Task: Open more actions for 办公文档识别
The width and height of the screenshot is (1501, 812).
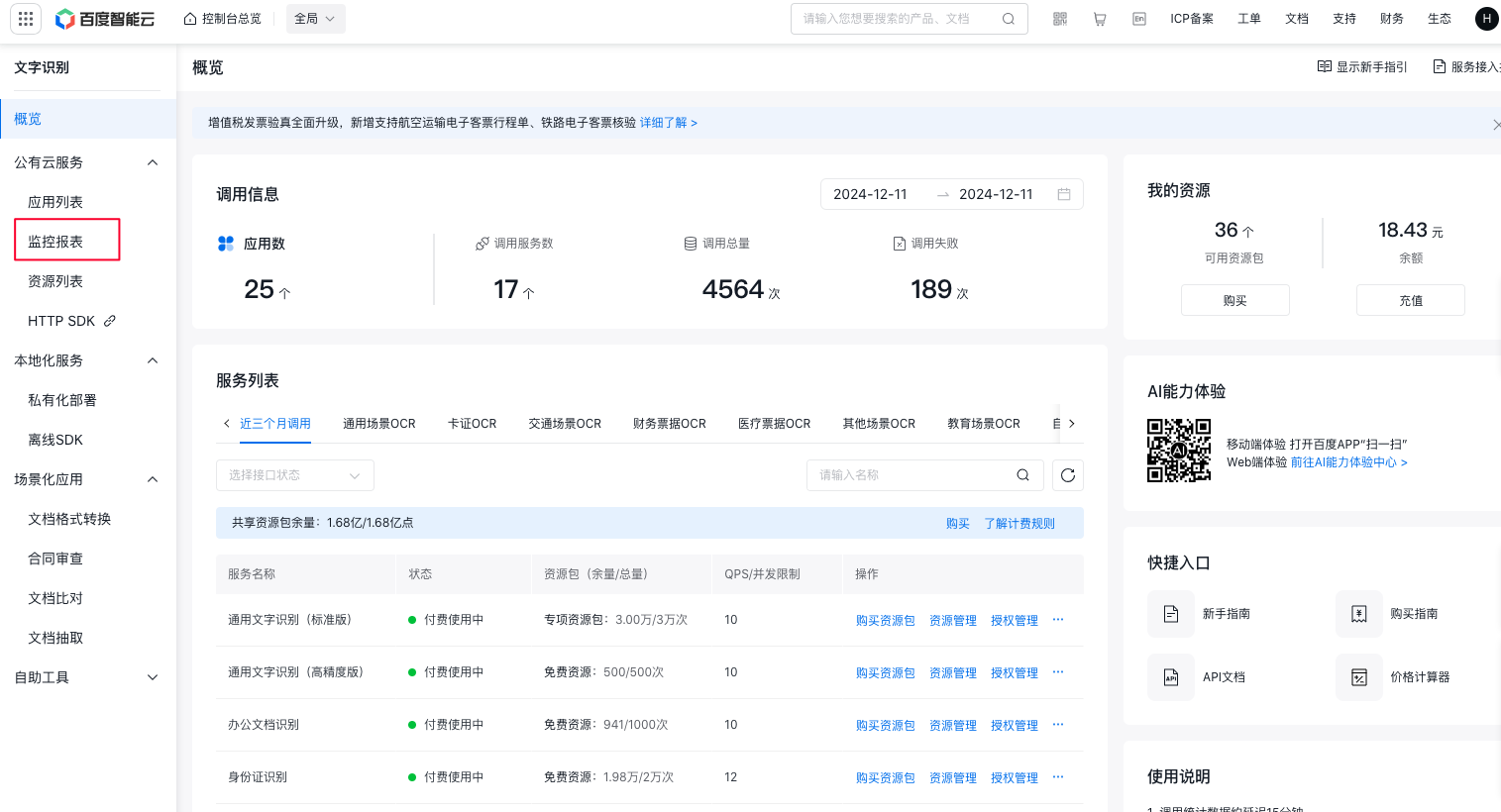Action: point(1058,725)
